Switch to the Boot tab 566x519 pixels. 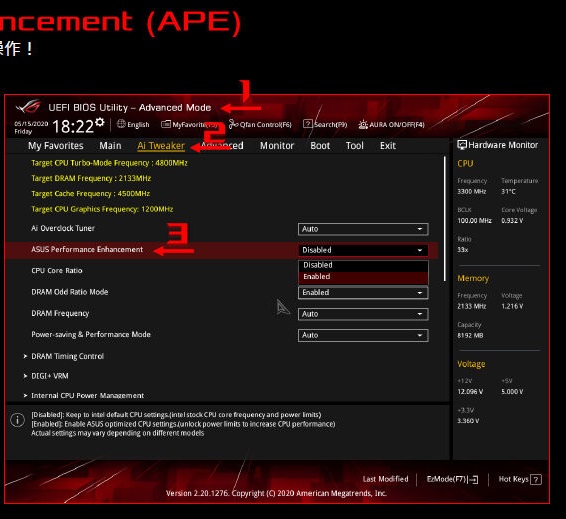(x=320, y=146)
